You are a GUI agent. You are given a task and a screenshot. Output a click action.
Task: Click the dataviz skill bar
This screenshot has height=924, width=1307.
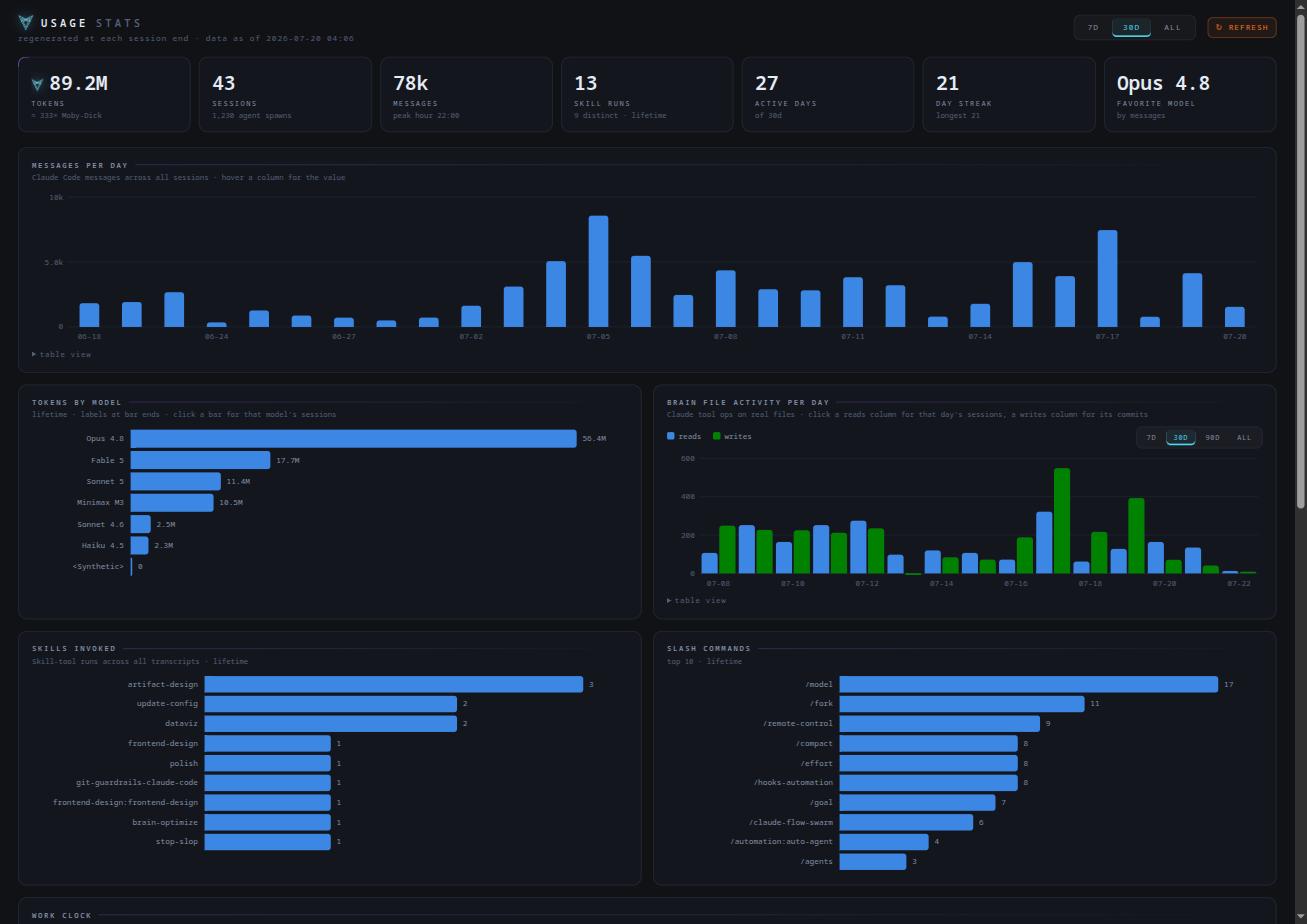(331, 723)
